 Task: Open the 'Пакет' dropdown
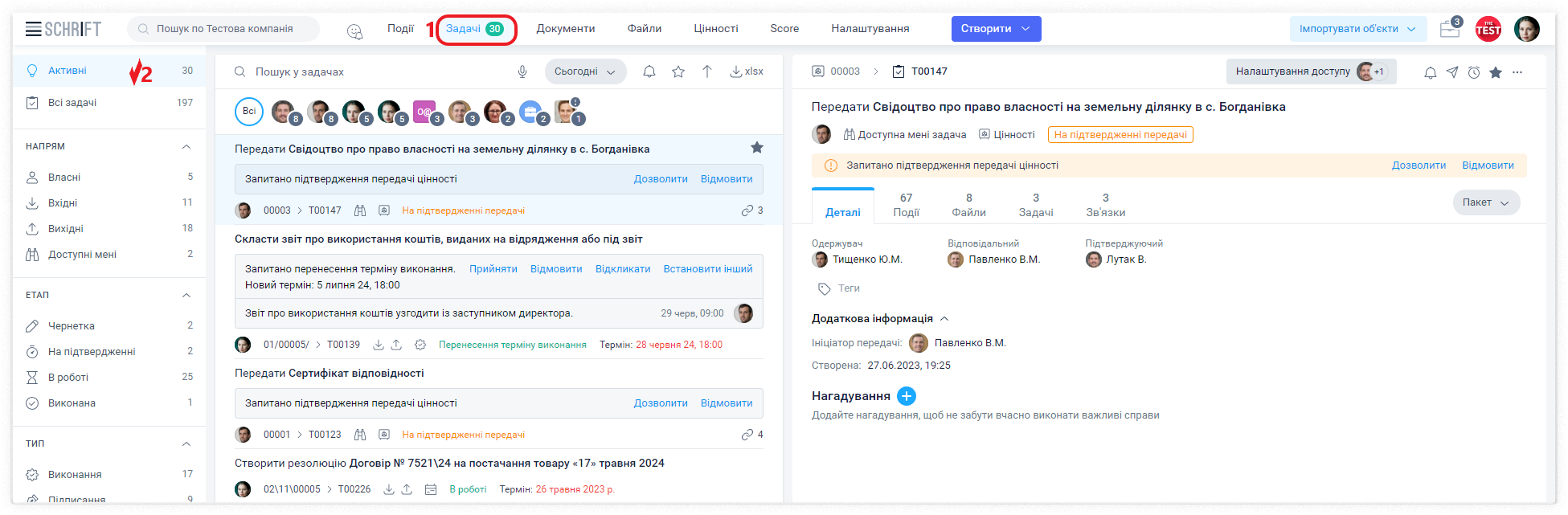(x=1485, y=202)
